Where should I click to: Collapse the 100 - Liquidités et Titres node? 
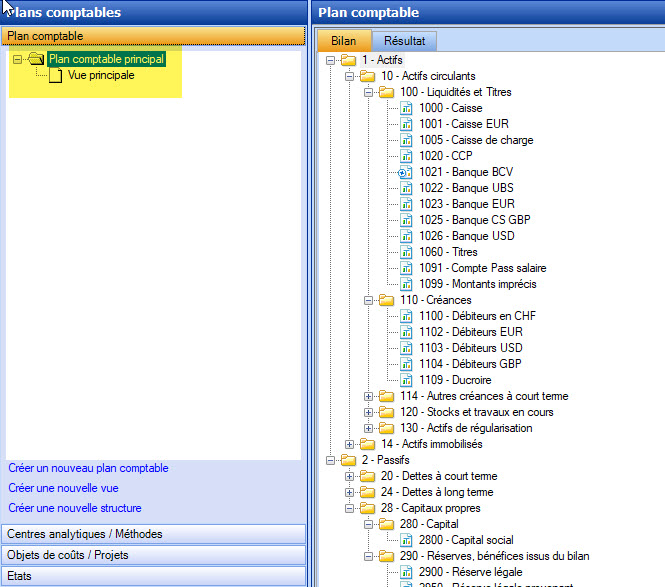point(369,92)
